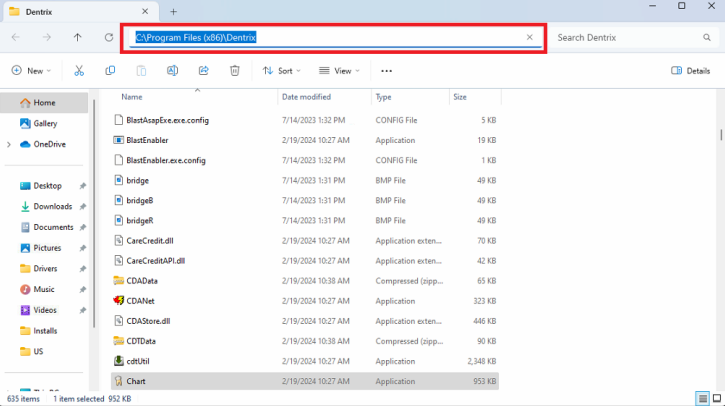Select the cdtUtil application icon
725x406 pixels.
pos(118,361)
